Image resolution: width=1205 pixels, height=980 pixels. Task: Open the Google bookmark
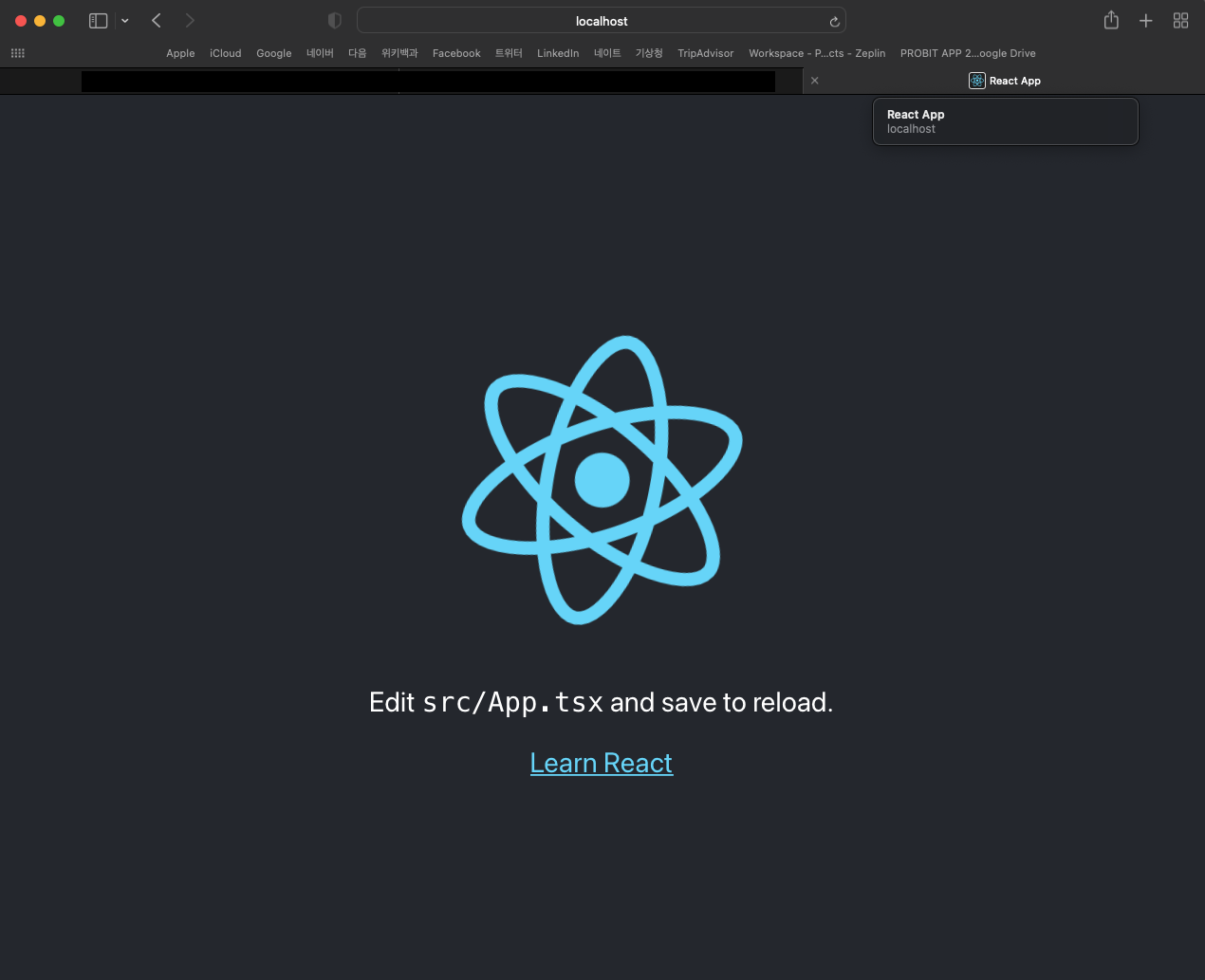(274, 53)
